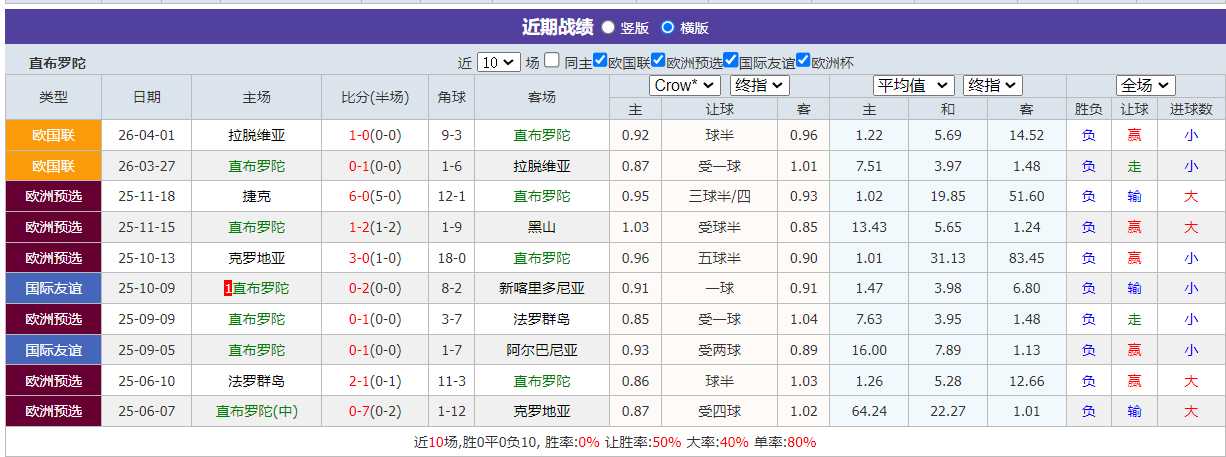This screenshot has width=1226, height=457.
Task: Open the 6-0(5-0) score against 捷克
Action: point(375,196)
